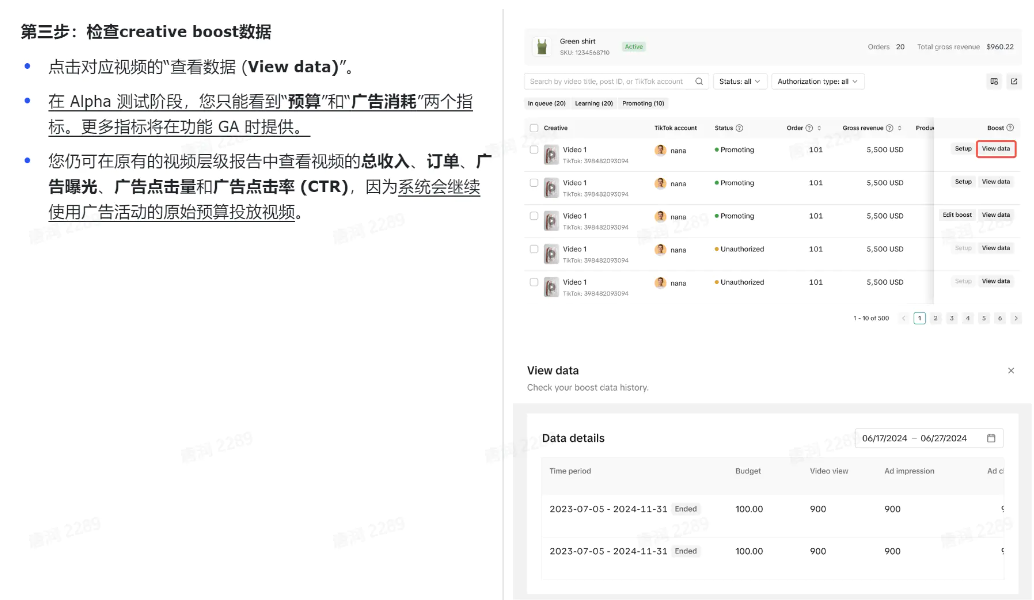Open the Authorization type: all dropdown
1034x600 pixels.
(x=818, y=82)
